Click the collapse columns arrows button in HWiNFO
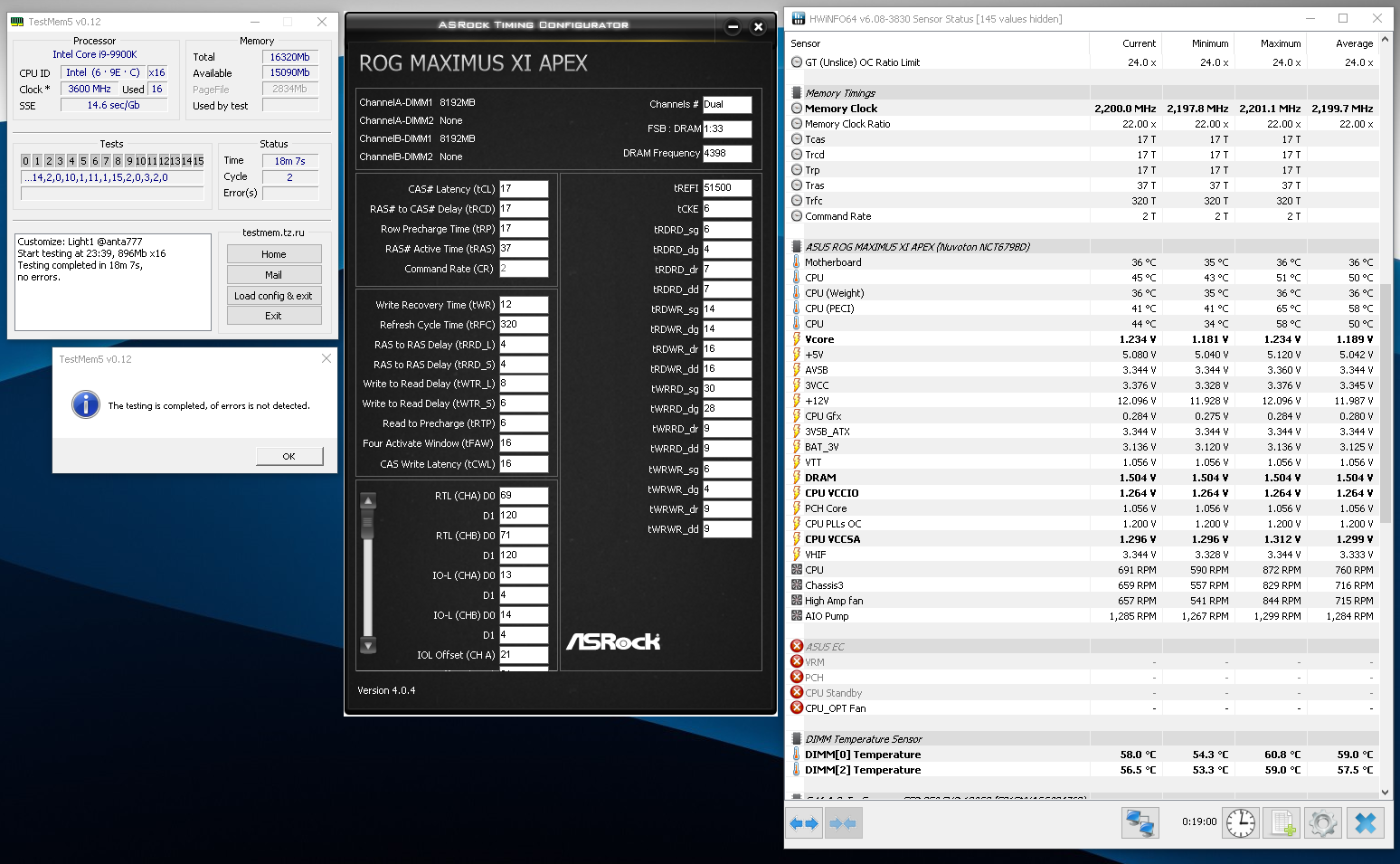Image resolution: width=1400 pixels, height=864 pixels. (843, 823)
